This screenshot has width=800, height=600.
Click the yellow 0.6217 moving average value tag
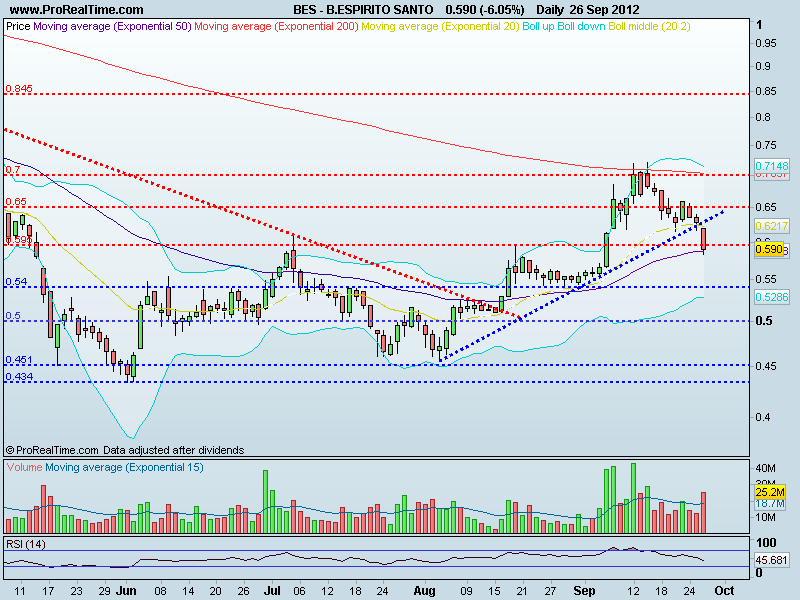tap(771, 226)
